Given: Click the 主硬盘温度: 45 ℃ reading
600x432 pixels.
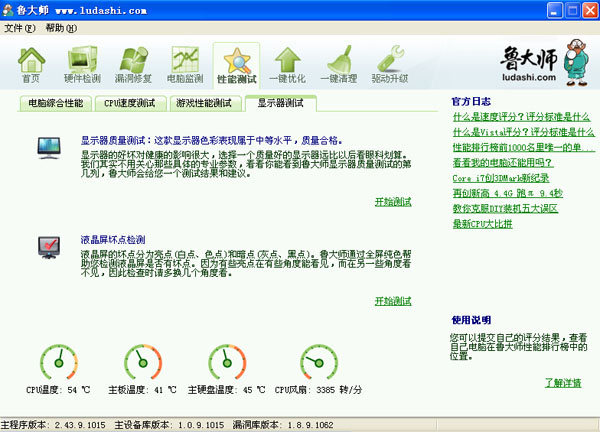Looking at the screenshot, I should tap(226, 390).
